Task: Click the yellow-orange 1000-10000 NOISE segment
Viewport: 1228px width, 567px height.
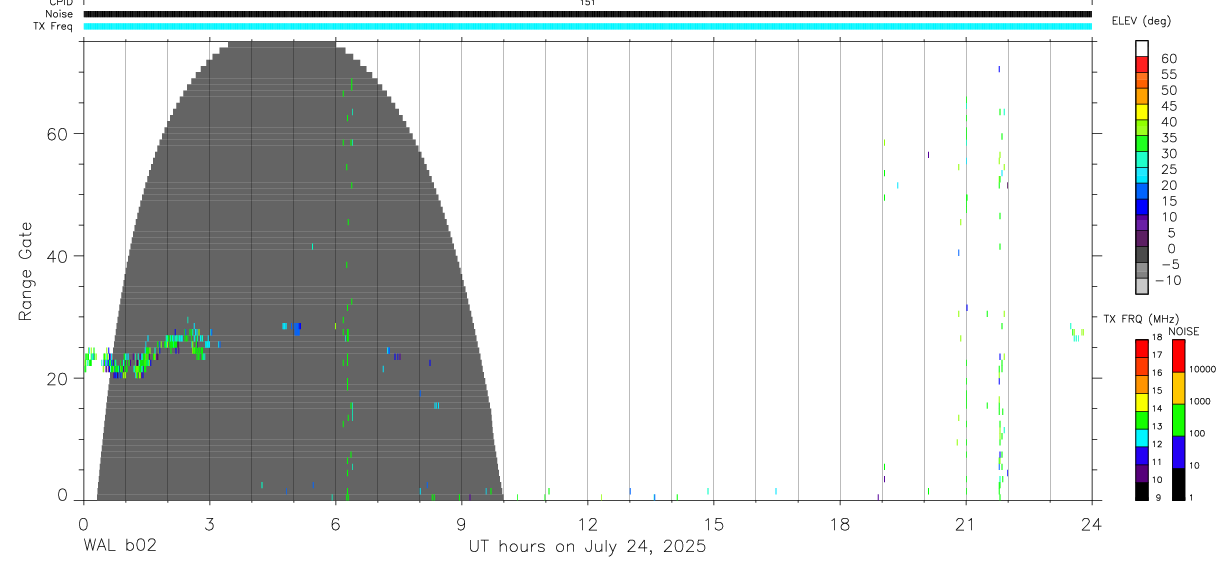Action: coord(1178,388)
